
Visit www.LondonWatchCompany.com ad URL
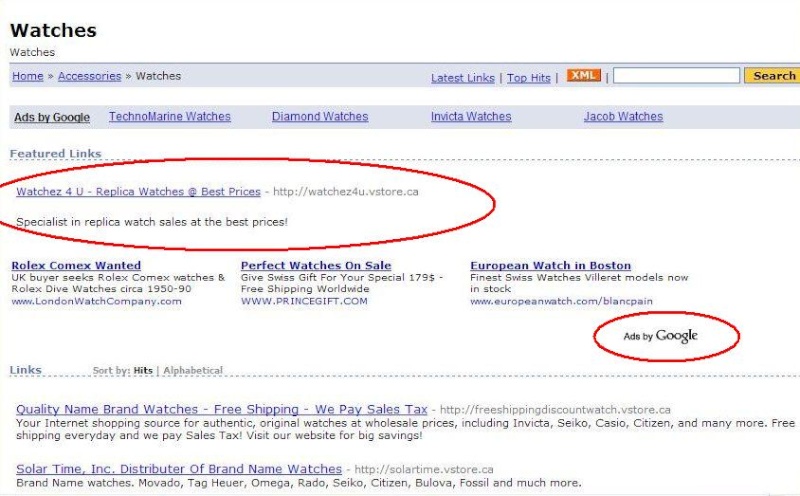tap(96, 301)
